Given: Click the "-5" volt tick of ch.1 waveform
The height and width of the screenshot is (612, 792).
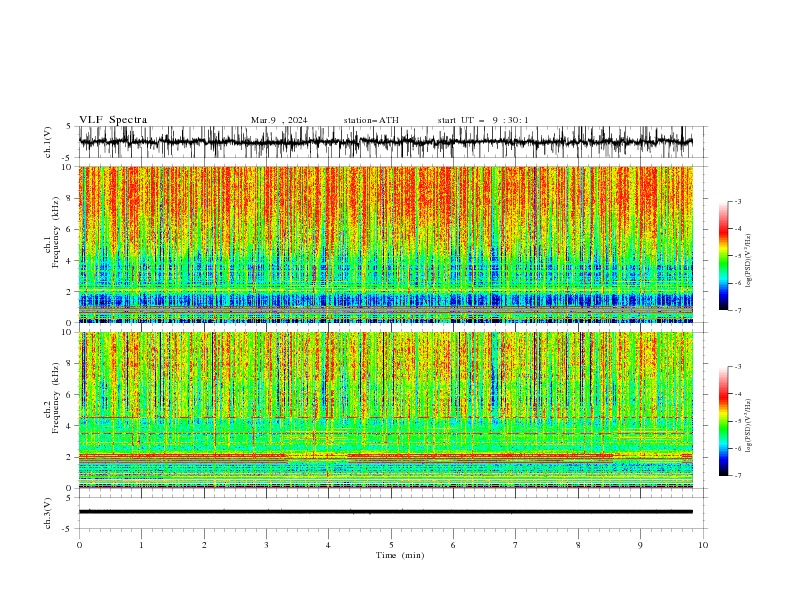Looking at the screenshot, I should click(67, 158).
